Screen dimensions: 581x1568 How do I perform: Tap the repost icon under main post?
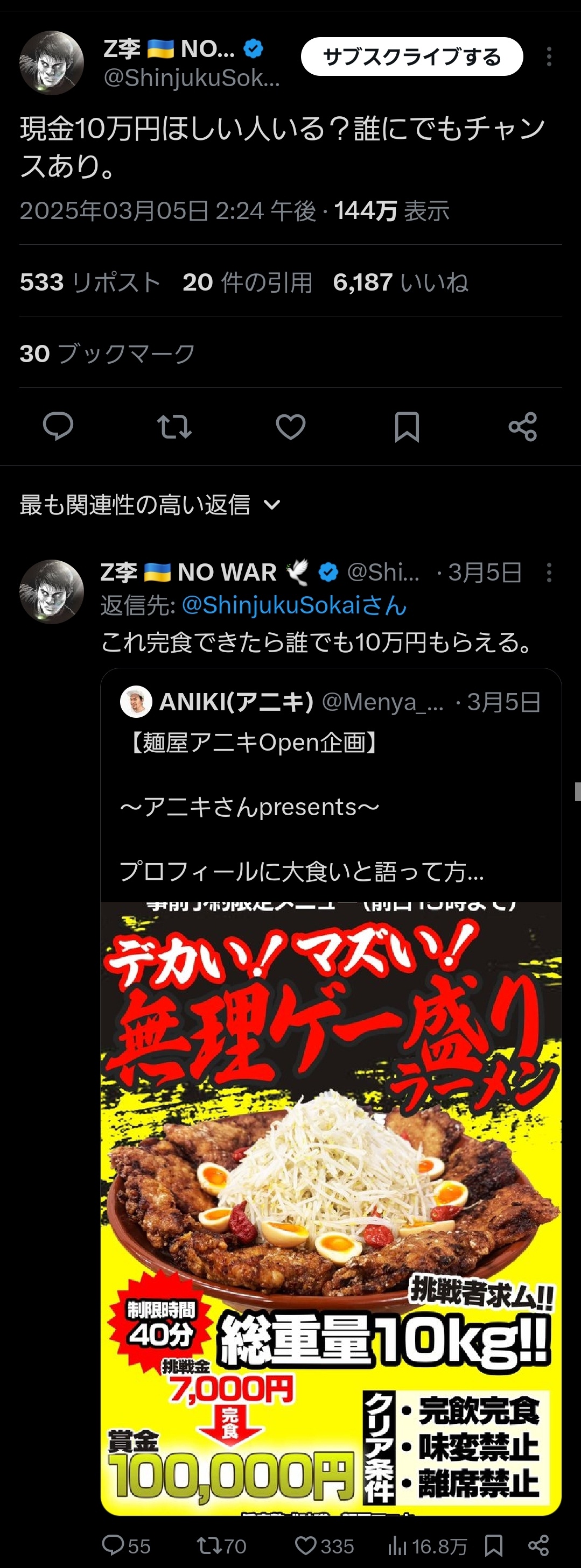click(174, 426)
